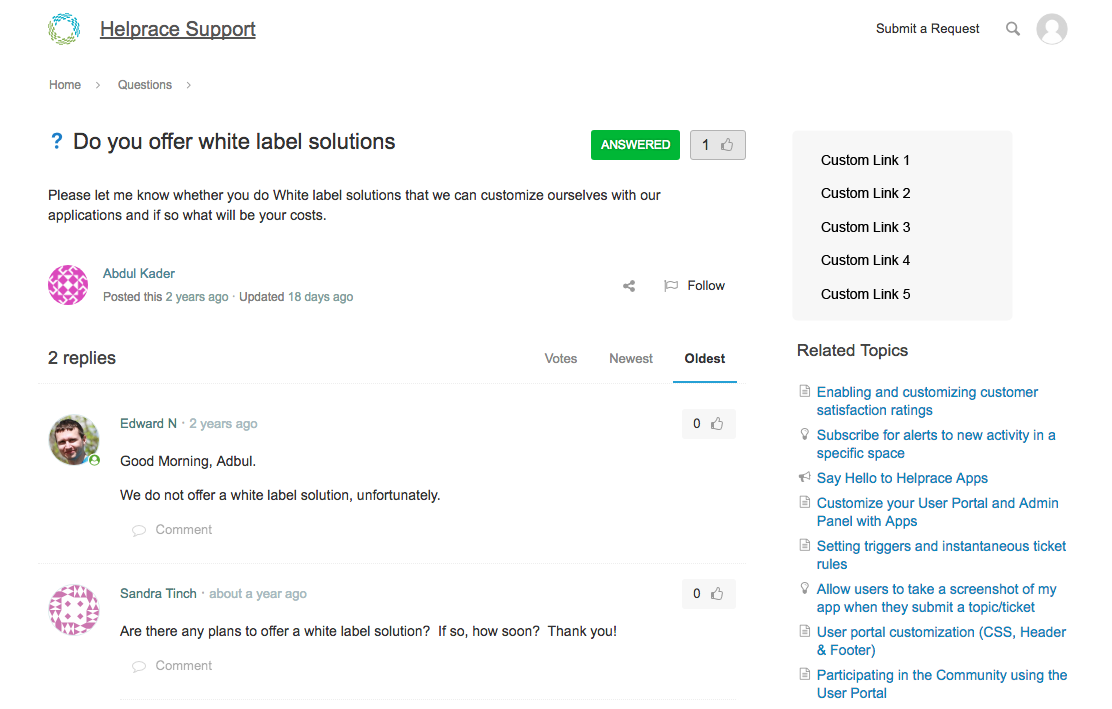This screenshot has width=1112, height=709.
Task: Open Edward N's profile picture
Action: 74,440
